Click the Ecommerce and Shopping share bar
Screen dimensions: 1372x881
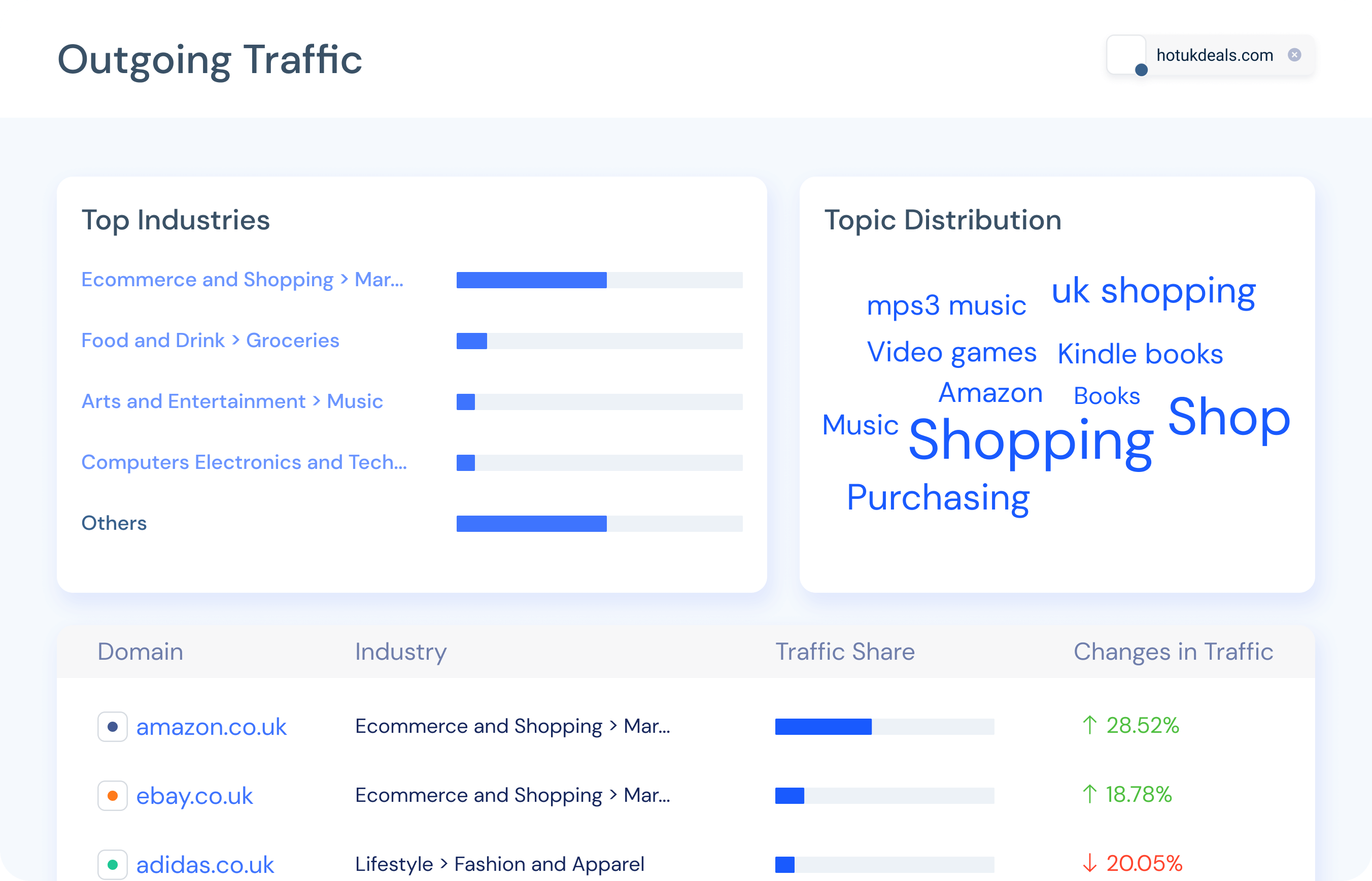599,280
